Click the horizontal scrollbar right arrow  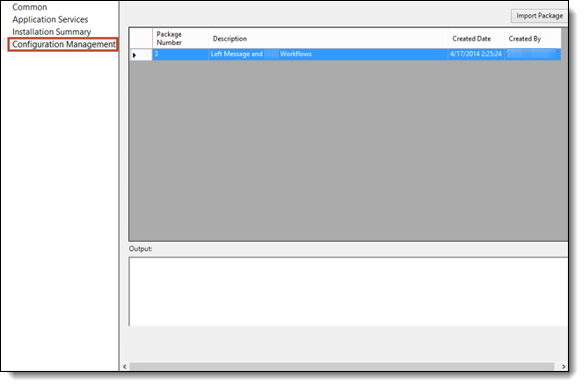click(x=564, y=367)
